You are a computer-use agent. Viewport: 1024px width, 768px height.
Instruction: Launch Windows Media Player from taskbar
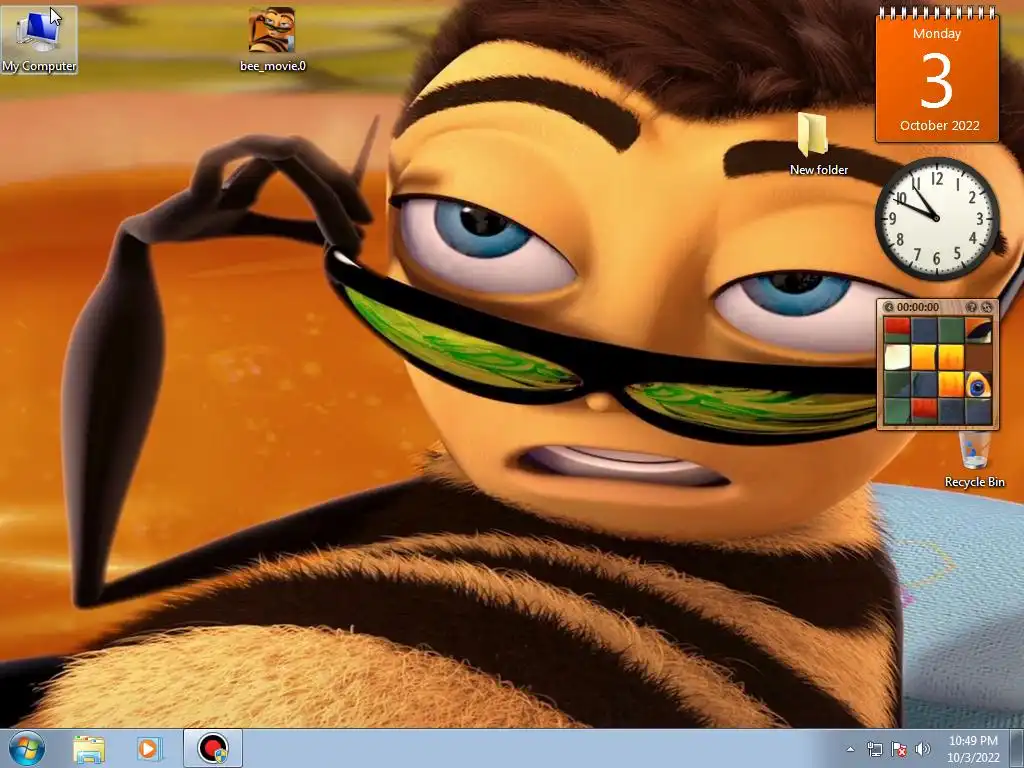pyautogui.click(x=148, y=749)
